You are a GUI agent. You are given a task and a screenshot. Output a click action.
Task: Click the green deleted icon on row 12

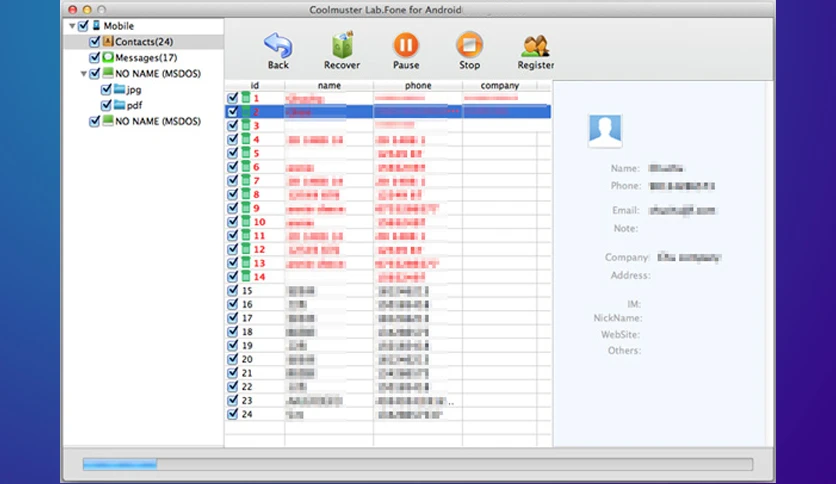pos(246,249)
